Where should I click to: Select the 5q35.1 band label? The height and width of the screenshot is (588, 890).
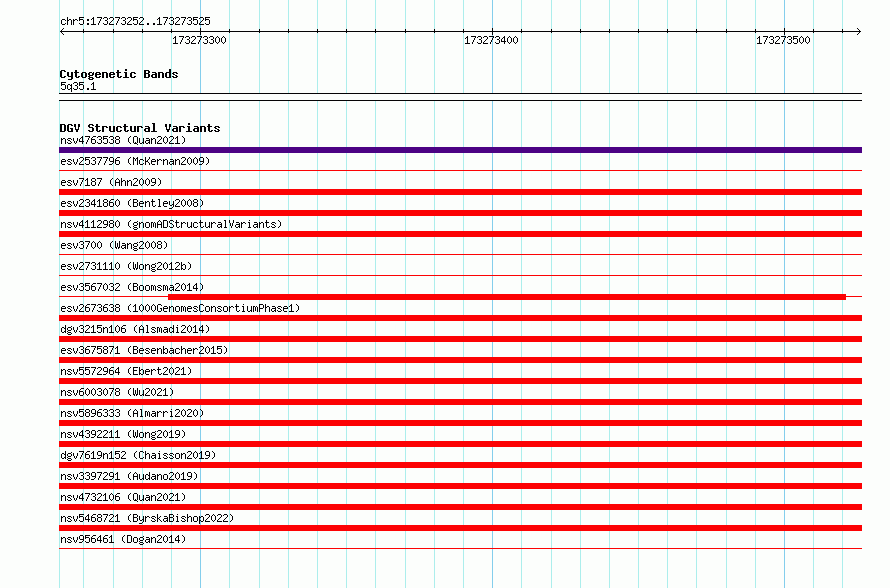78,86
